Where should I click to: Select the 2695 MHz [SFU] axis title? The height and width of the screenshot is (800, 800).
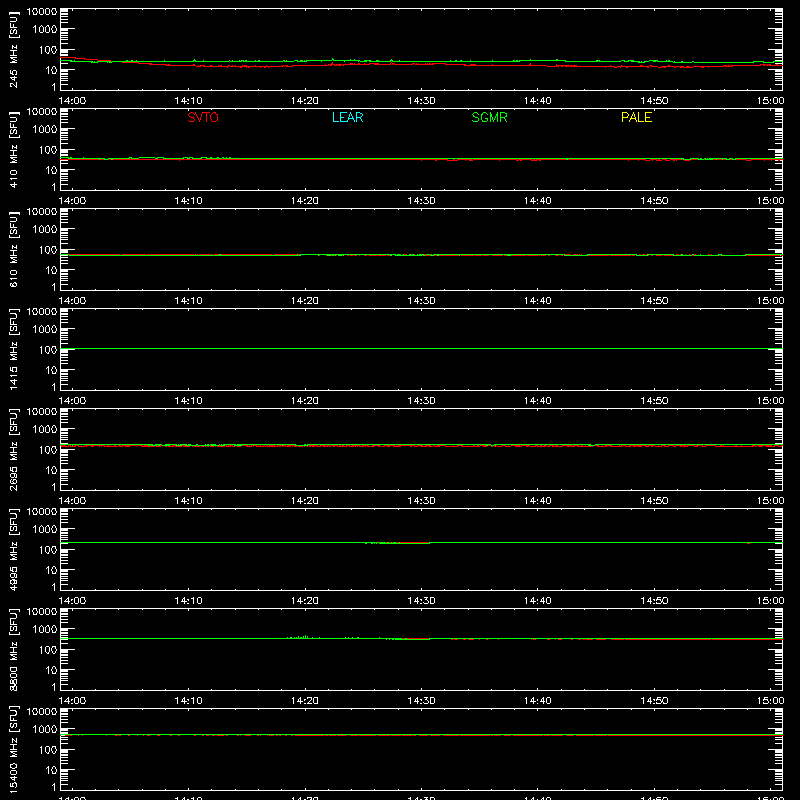[14, 449]
